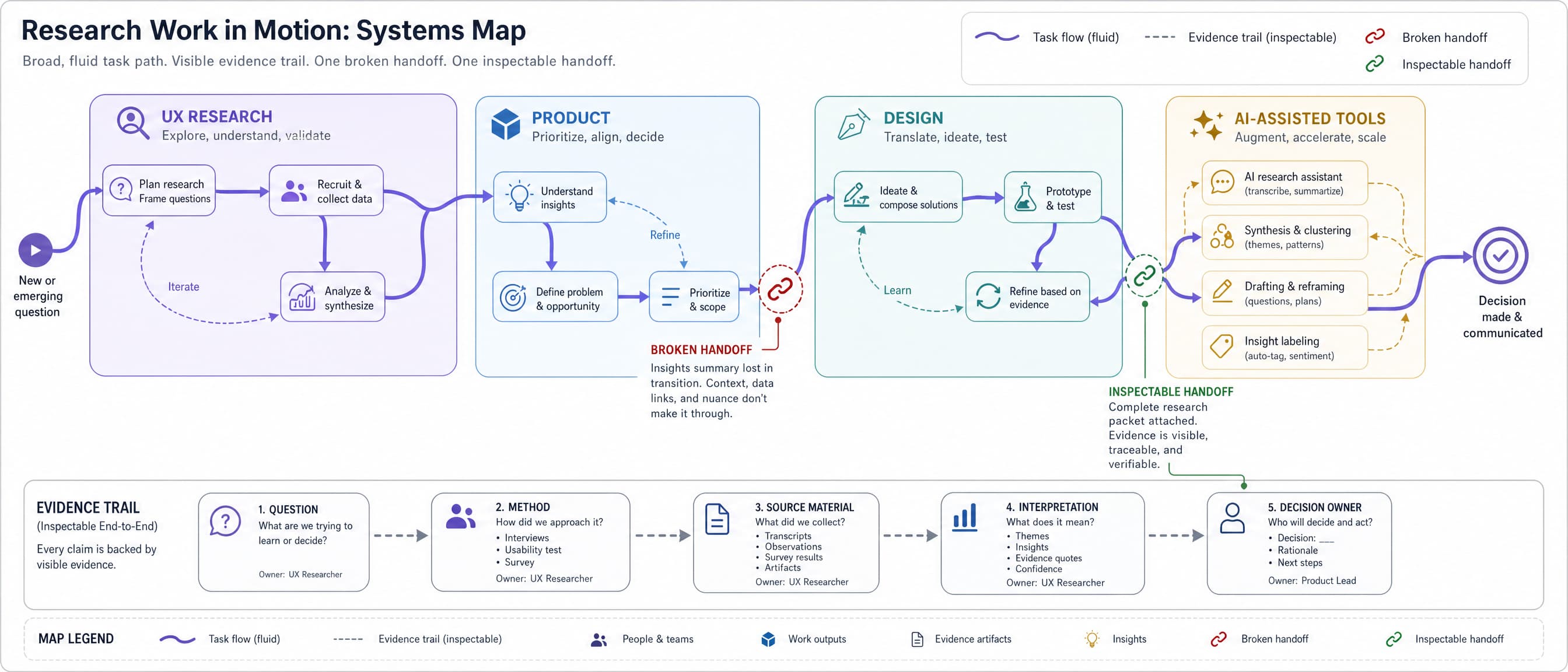Click the AI-Assisted Tools sparkle icon

click(1206, 125)
